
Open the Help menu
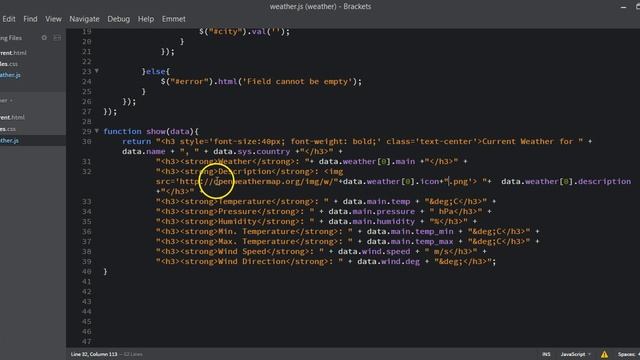tap(146, 19)
